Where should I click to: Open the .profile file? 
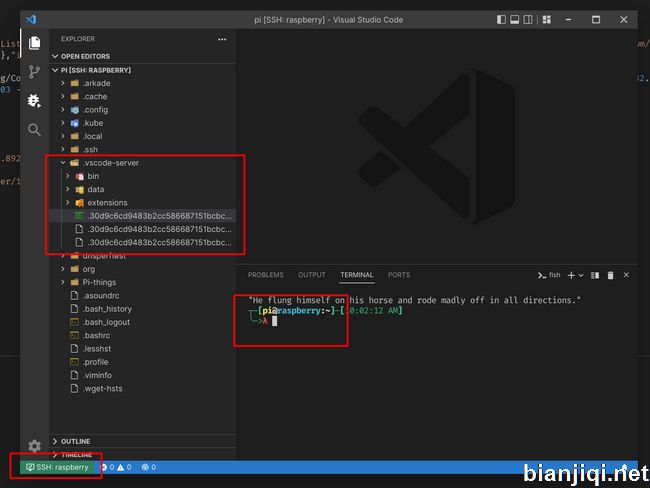tap(143, 362)
